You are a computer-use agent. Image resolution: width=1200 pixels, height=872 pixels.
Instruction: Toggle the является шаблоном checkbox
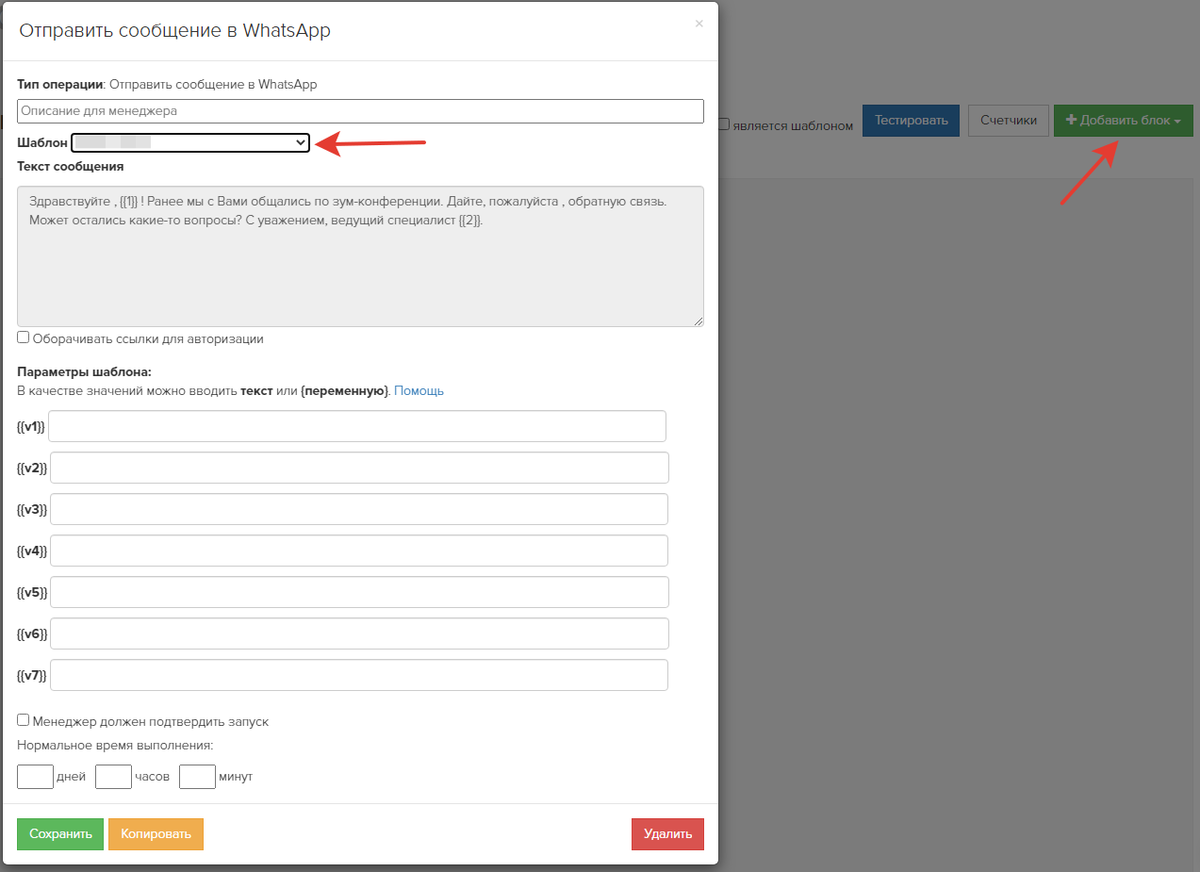(724, 125)
